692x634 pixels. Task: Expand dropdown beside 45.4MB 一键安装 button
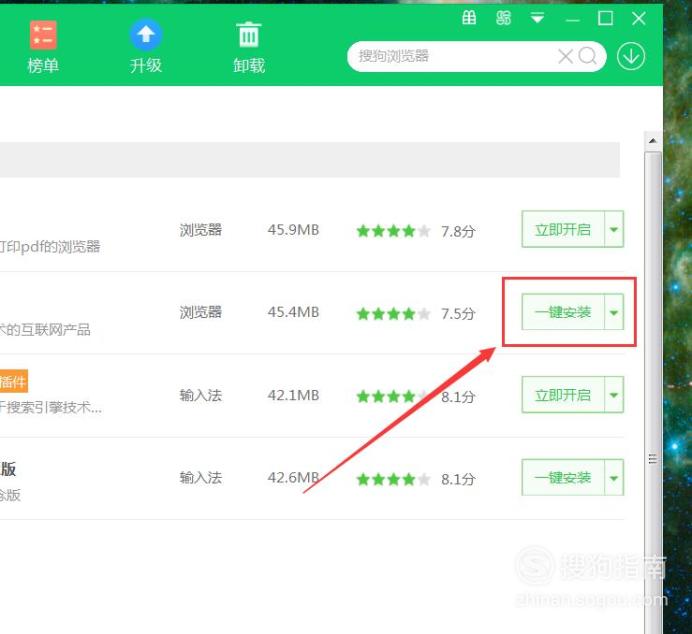click(614, 312)
